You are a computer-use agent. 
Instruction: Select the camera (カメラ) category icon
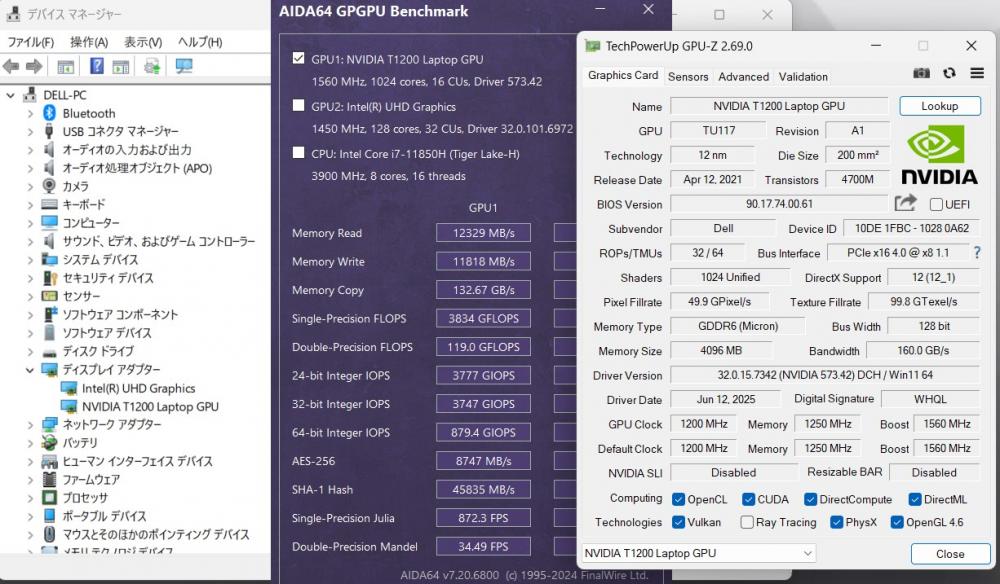pos(49,186)
